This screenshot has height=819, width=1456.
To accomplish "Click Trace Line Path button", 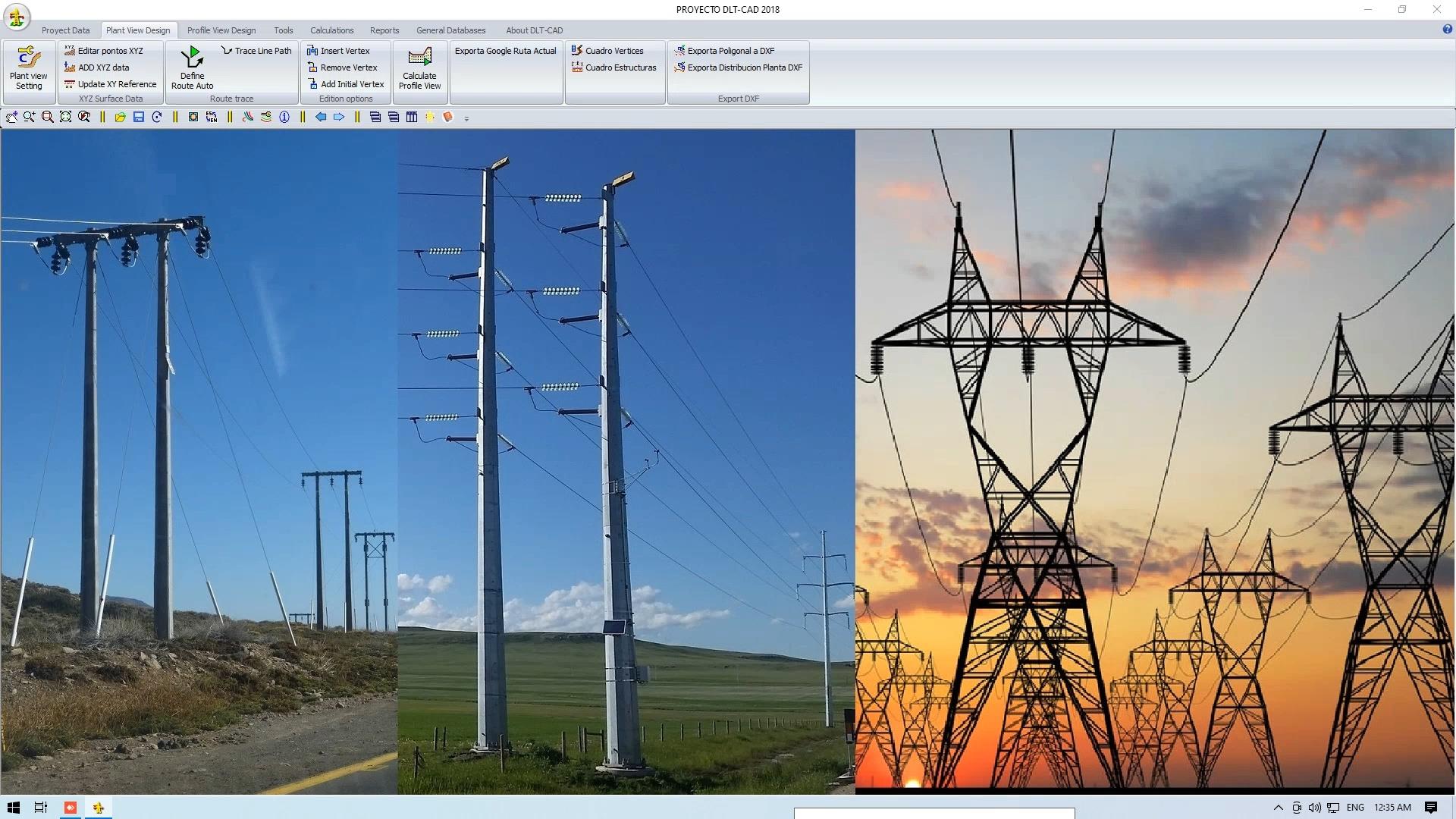I will (x=256, y=51).
